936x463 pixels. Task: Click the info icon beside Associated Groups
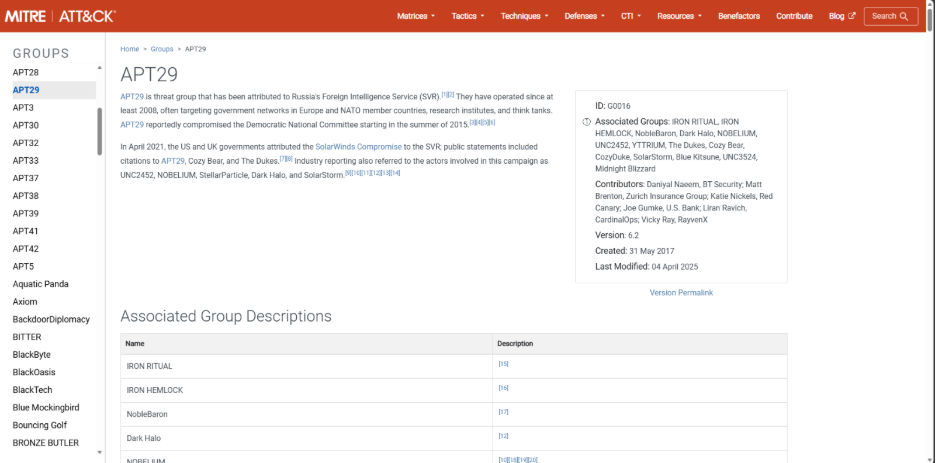point(586,121)
